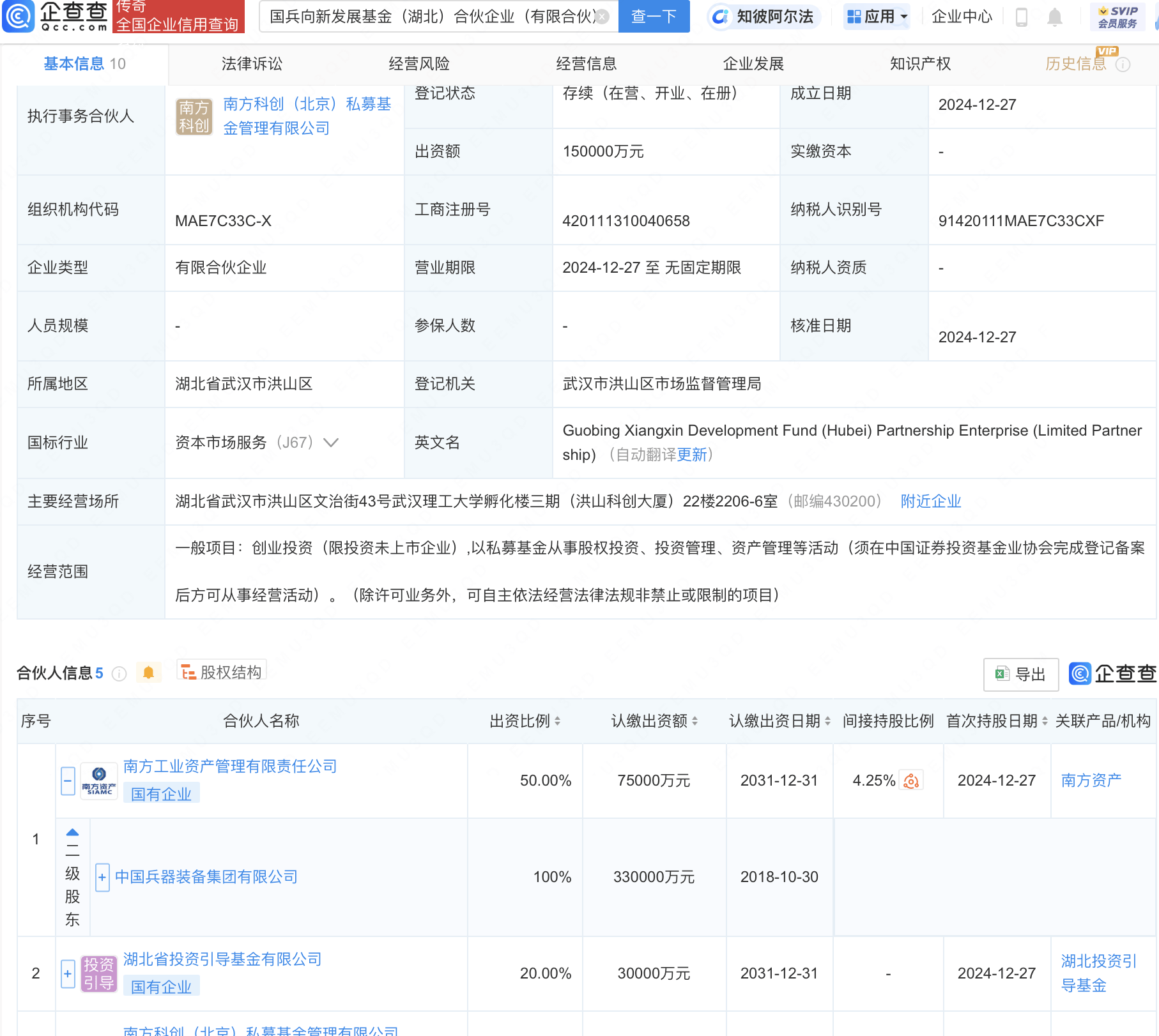Click the 4.25% indirect shareholding value
This screenshot has height=1036, width=1159.
coord(874,781)
